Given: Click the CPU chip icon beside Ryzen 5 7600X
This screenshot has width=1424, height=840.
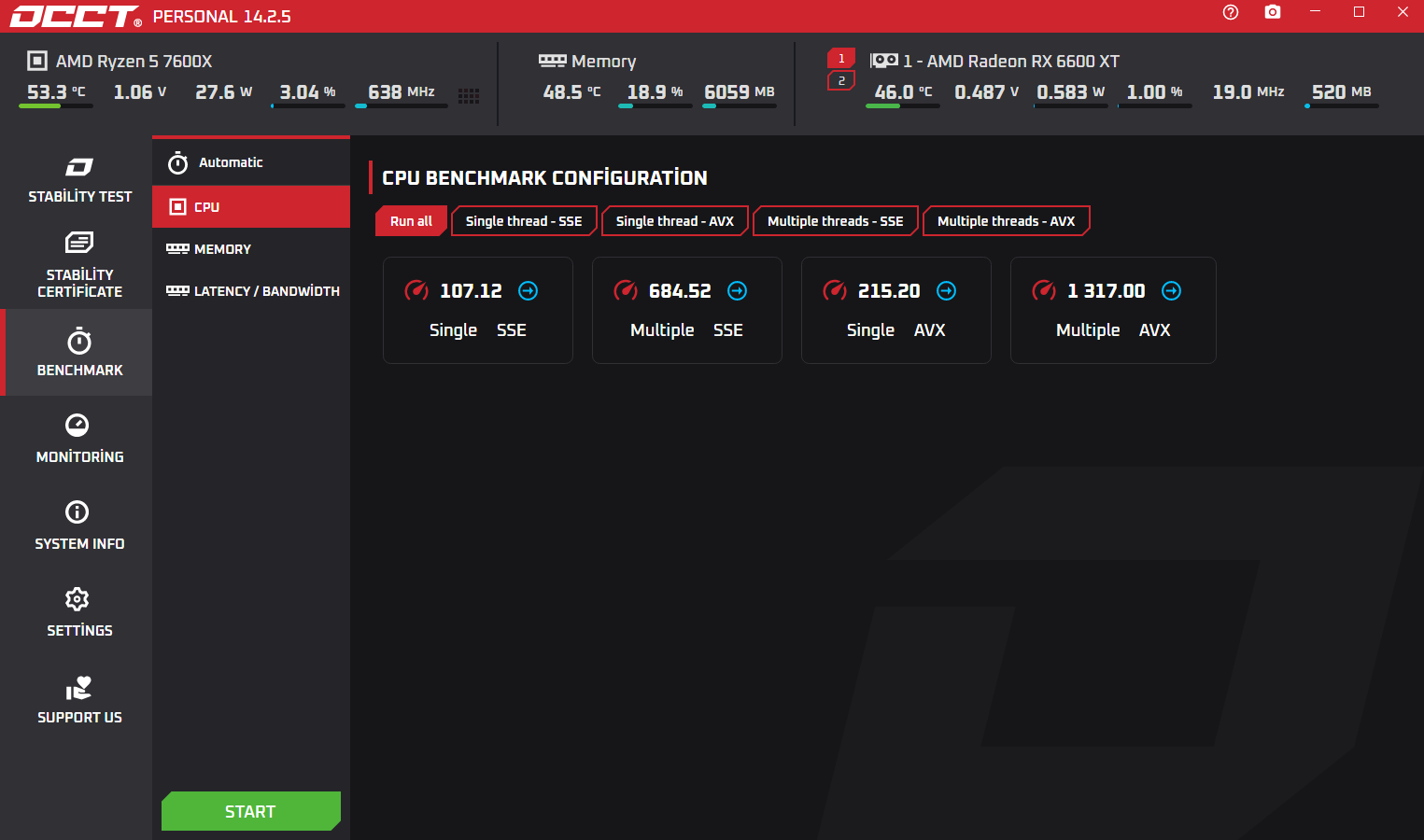Looking at the screenshot, I should point(37,61).
